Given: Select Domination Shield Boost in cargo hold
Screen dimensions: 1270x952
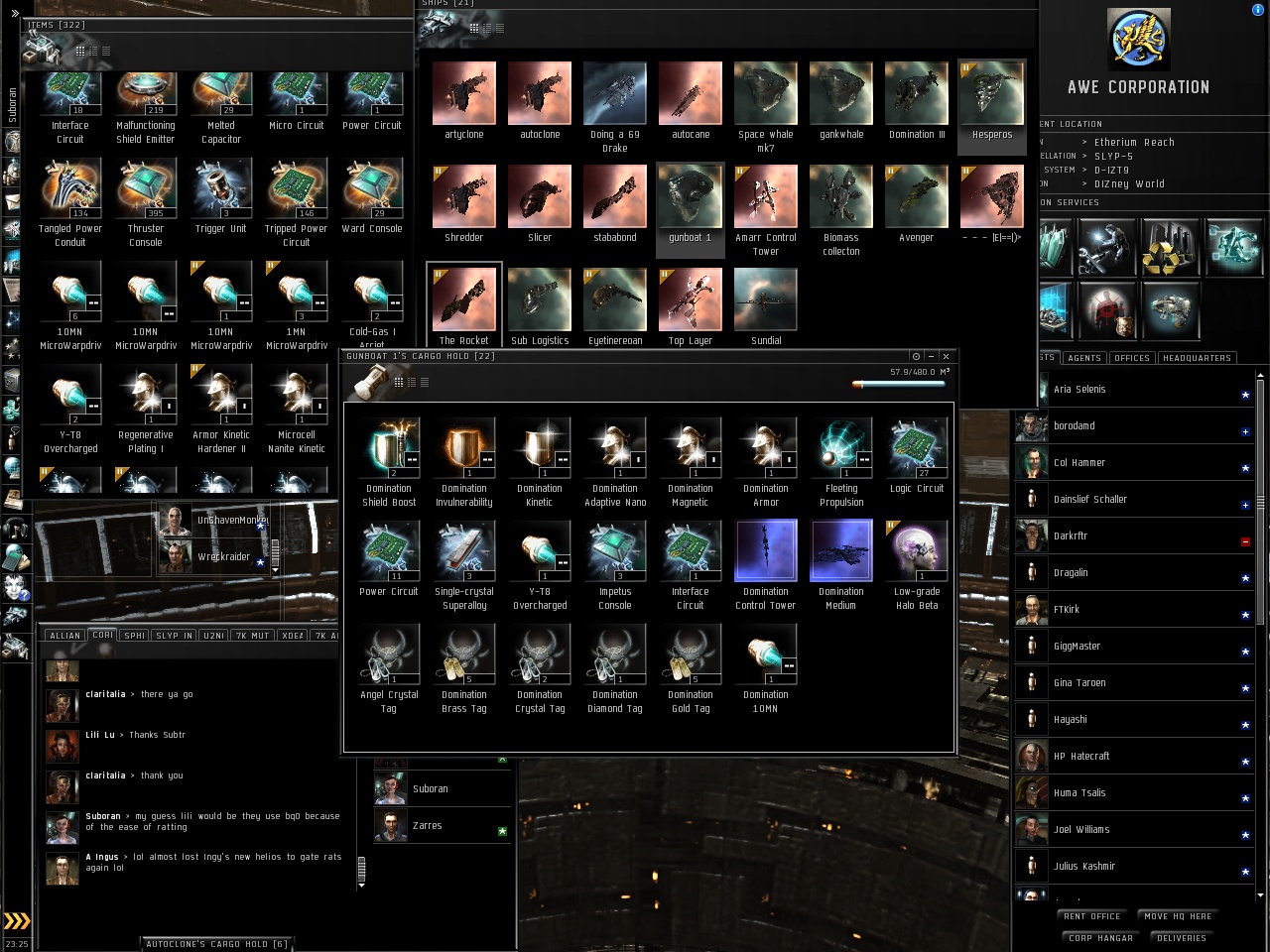Looking at the screenshot, I should [389, 463].
